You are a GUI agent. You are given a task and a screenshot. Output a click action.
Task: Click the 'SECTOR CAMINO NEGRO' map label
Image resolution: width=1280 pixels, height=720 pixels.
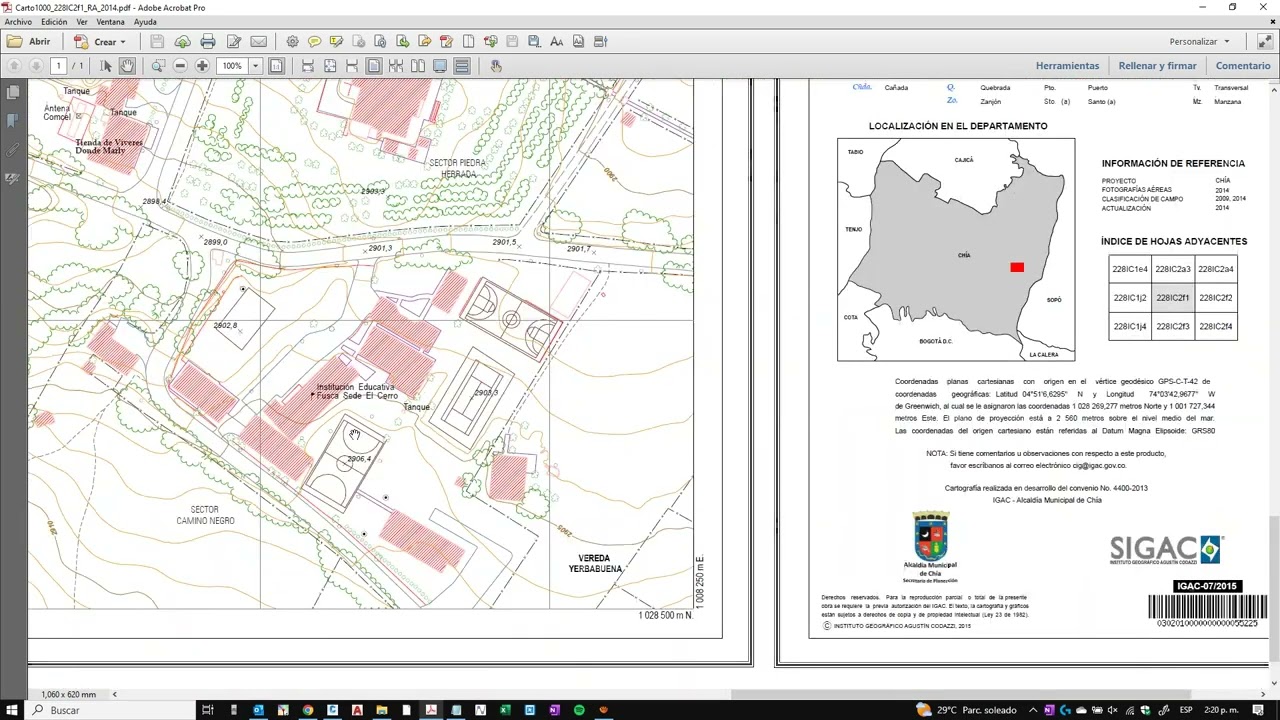[205, 515]
